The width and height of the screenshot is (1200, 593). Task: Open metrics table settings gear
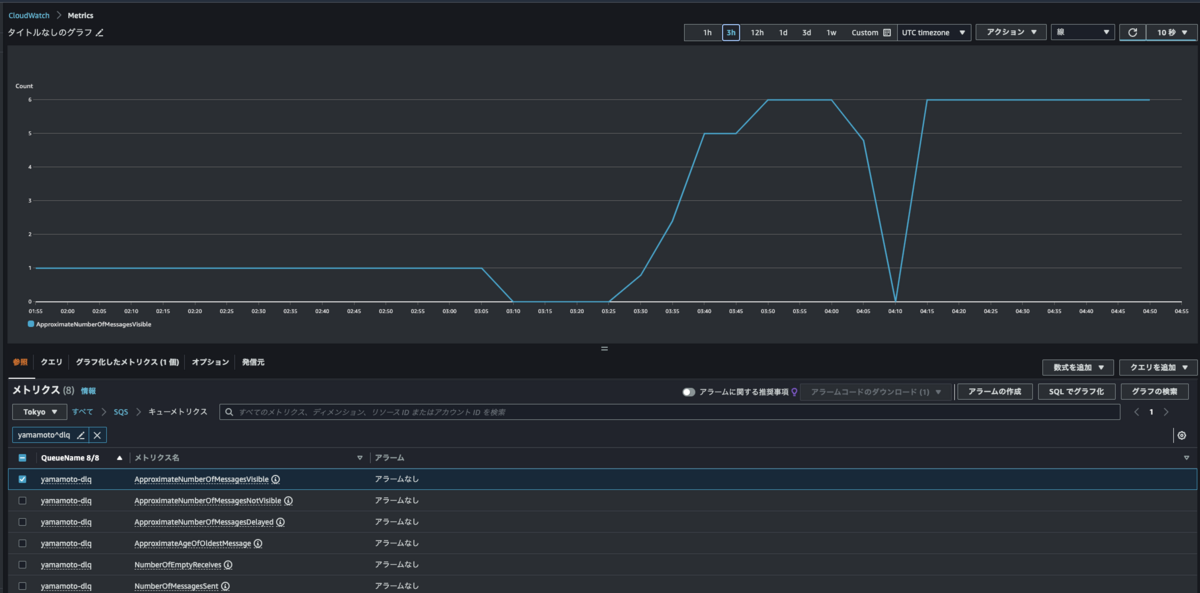coord(1182,435)
